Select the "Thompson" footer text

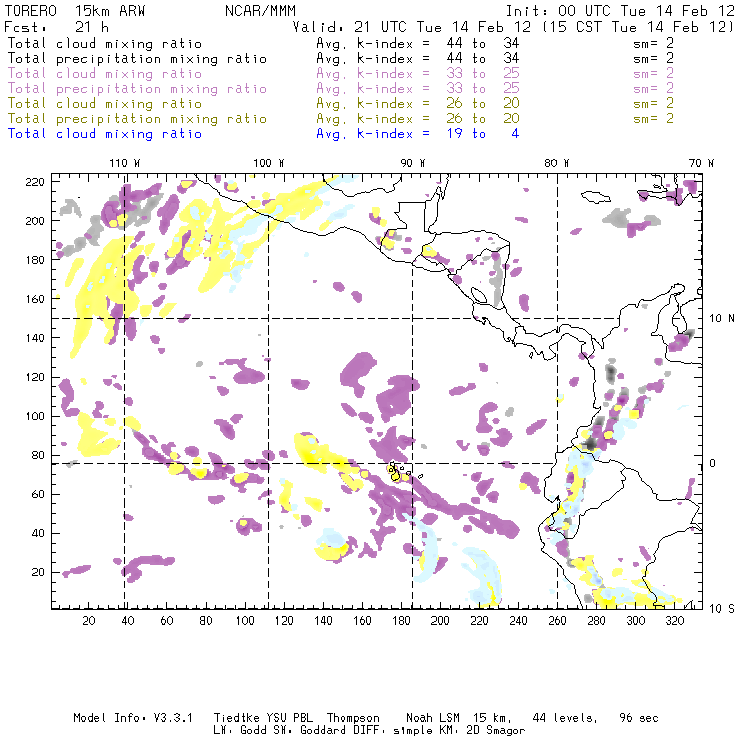(x=353, y=718)
